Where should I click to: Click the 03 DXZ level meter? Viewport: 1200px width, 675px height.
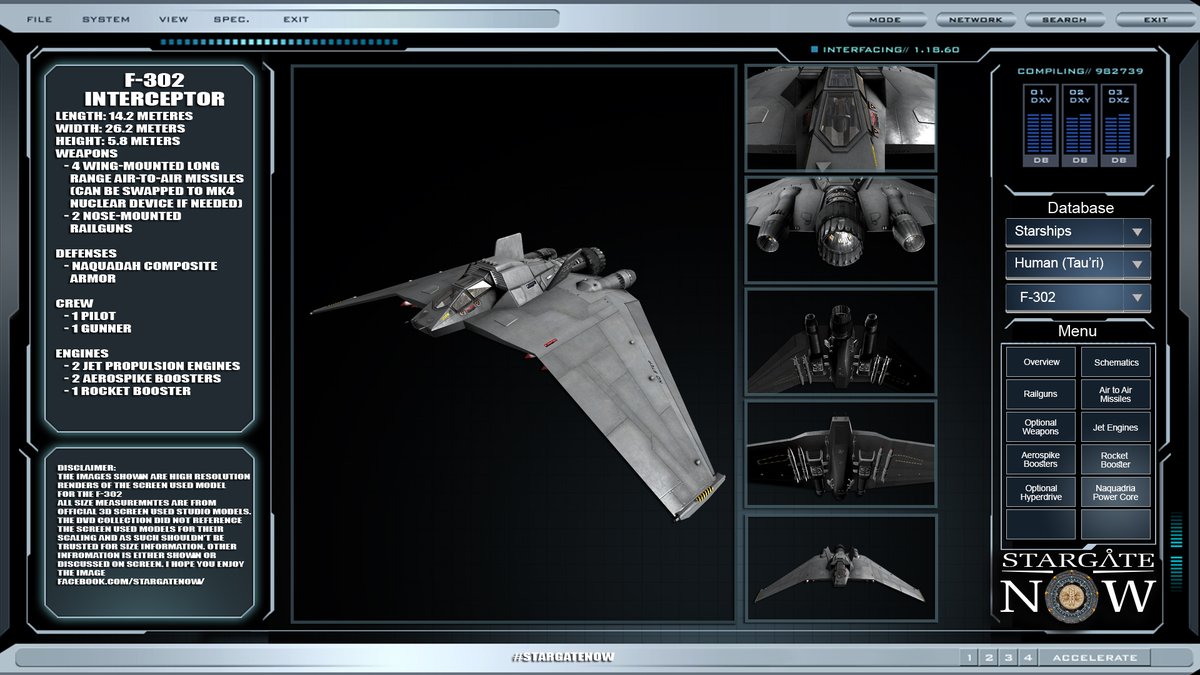[x=1118, y=125]
